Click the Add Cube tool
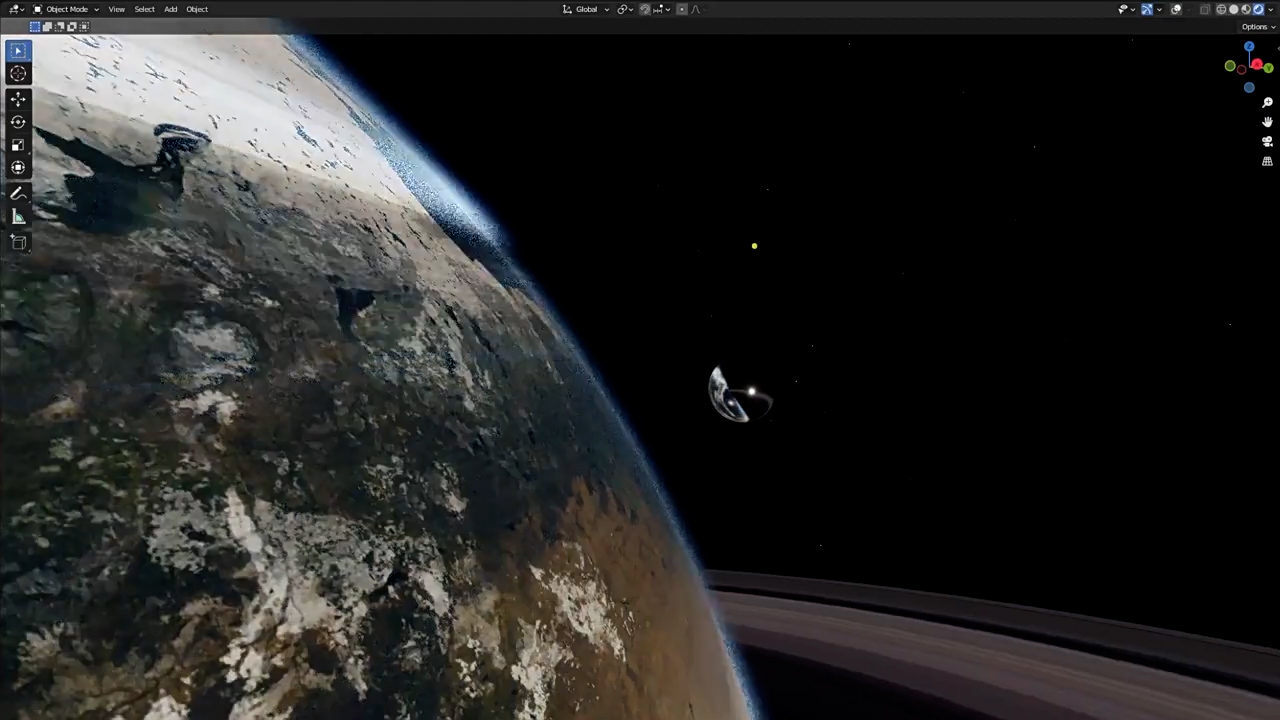1280x720 pixels. pos(18,242)
